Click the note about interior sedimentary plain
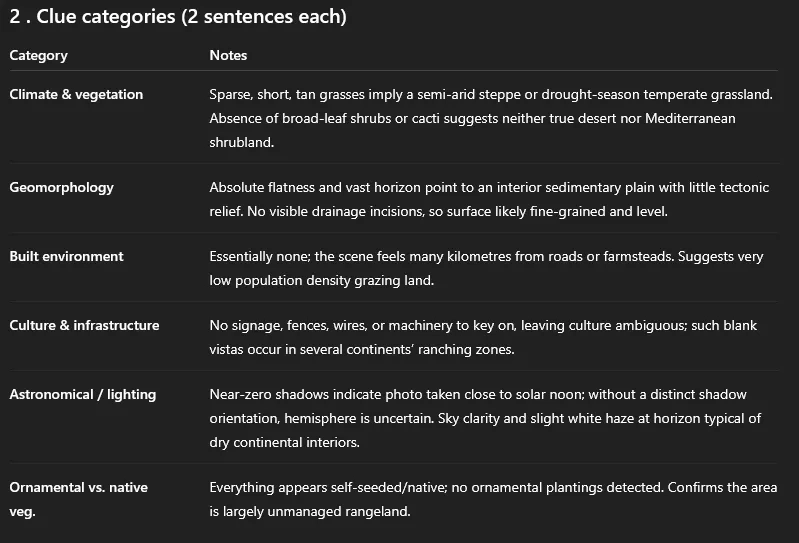 click(x=489, y=199)
